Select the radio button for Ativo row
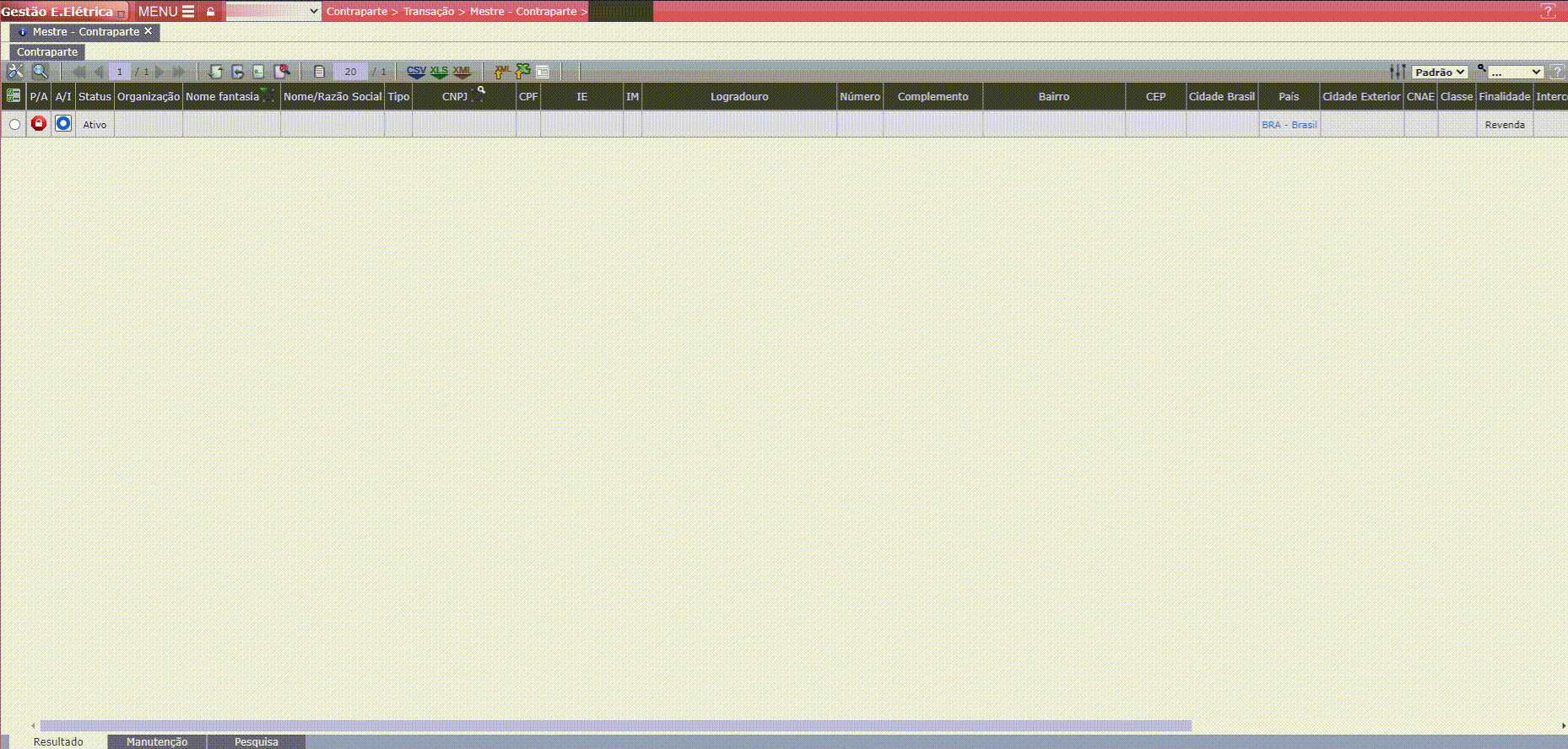This screenshot has width=1568, height=749. [14, 125]
